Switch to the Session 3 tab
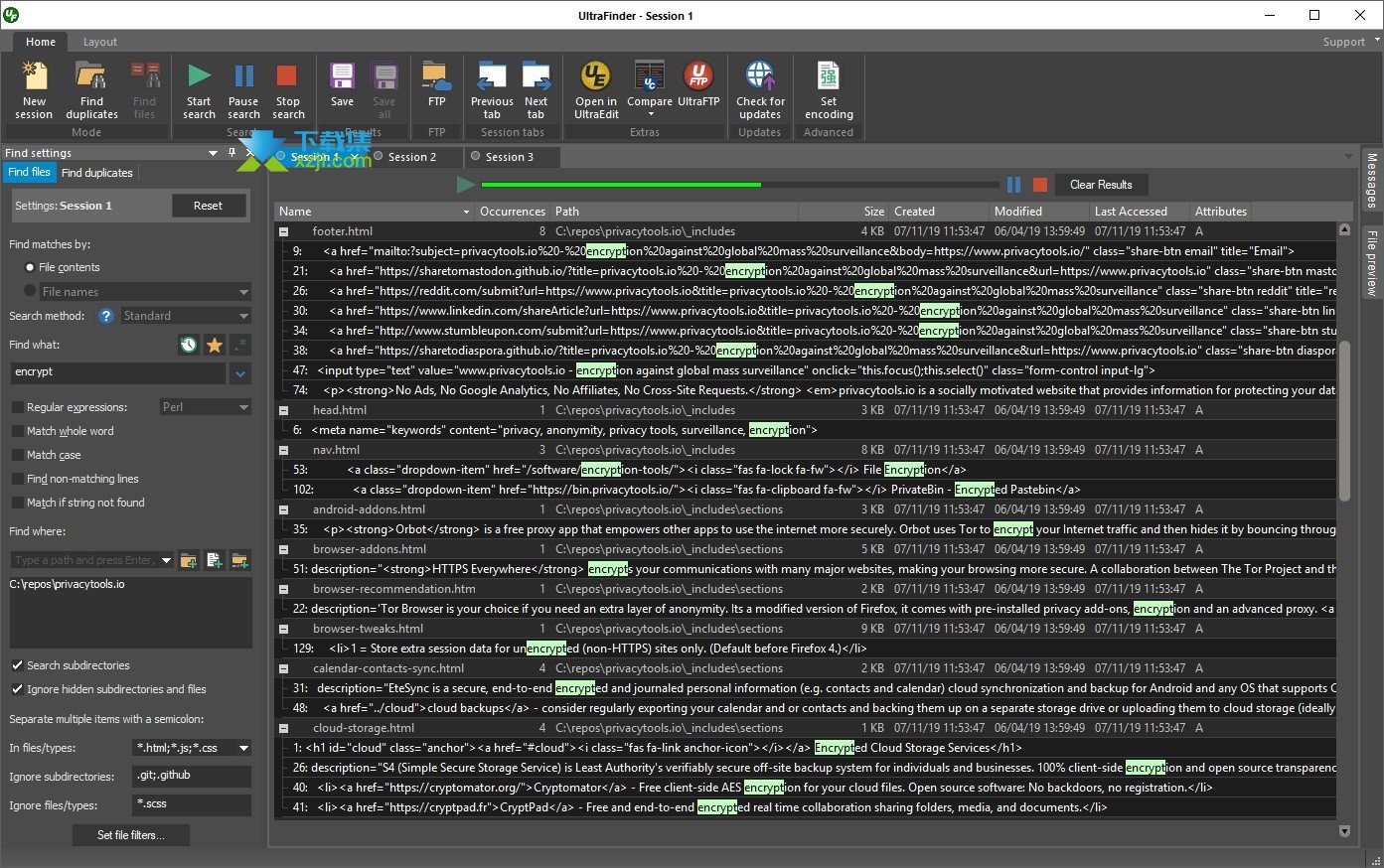Viewport: 1384px width, 868px height. point(510,157)
